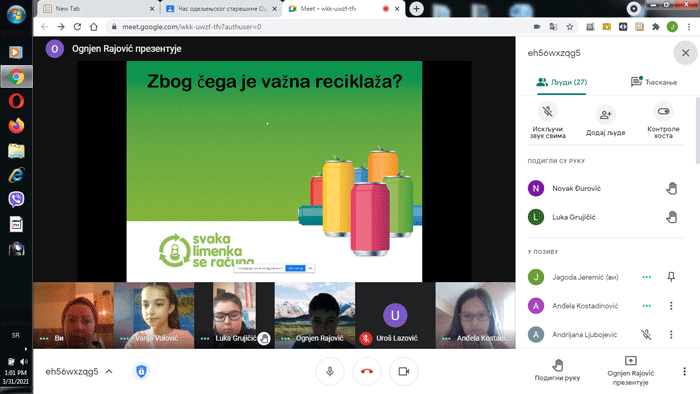Expand meeting details next to eh56wxzqg5
Screen dimensions: 700x394
tap(109, 371)
